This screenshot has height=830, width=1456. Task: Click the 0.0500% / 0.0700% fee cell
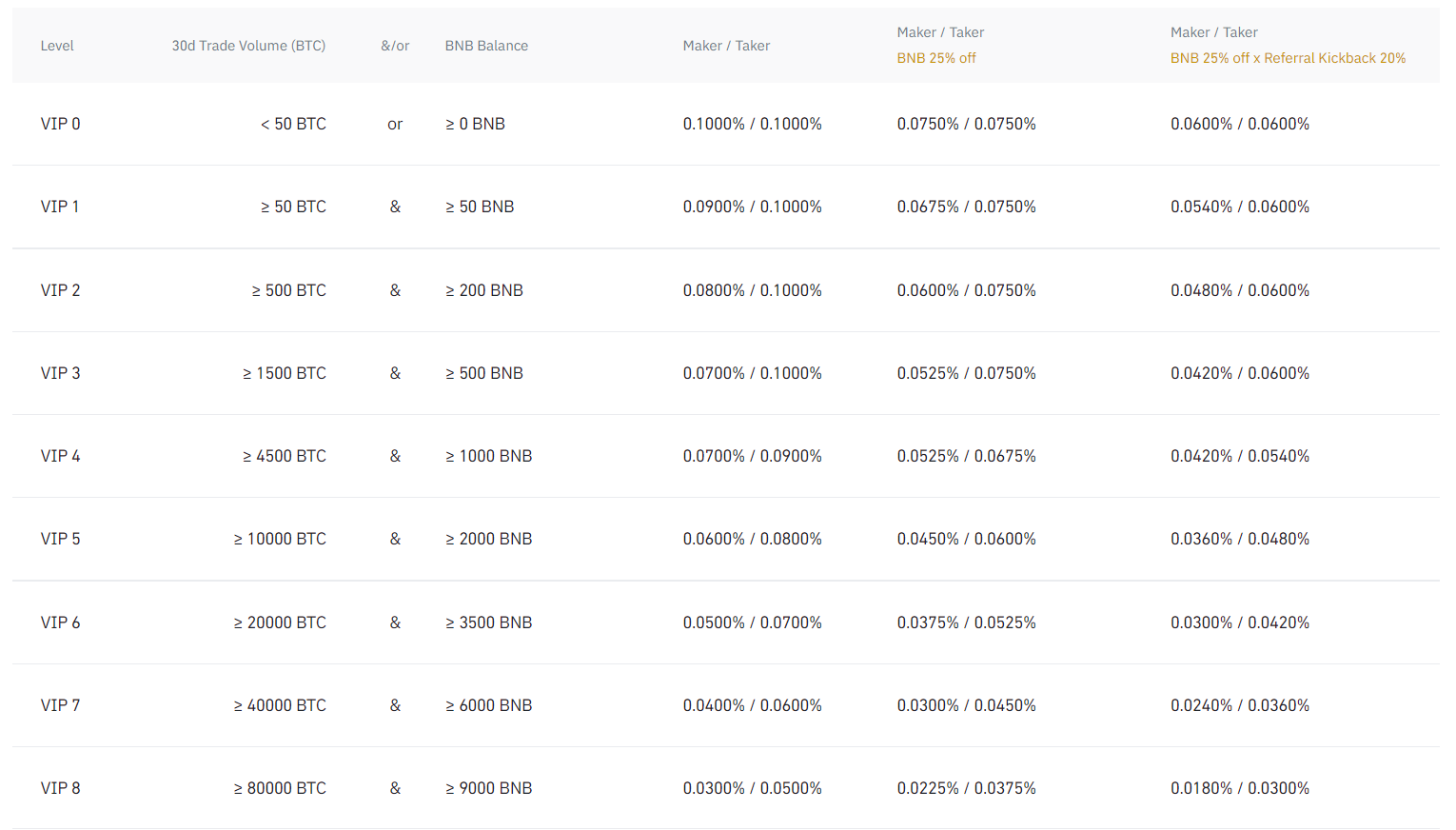(x=752, y=622)
